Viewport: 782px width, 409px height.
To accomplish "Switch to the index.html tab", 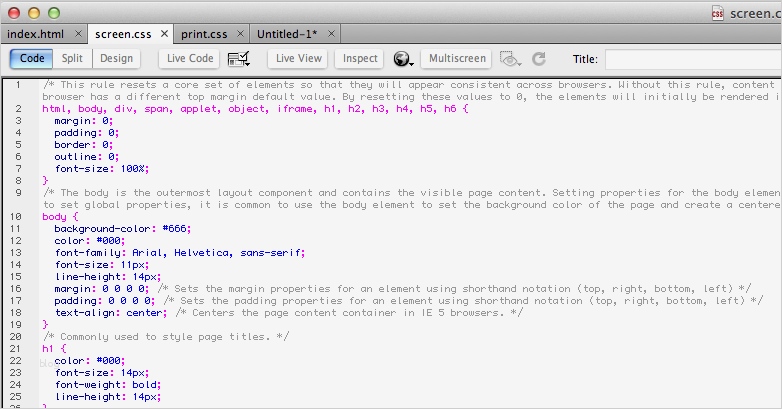I will 36,34.
